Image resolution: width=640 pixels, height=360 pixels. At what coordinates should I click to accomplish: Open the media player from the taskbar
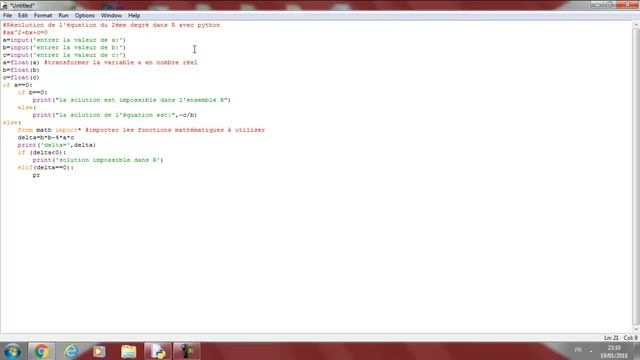(99, 351)
